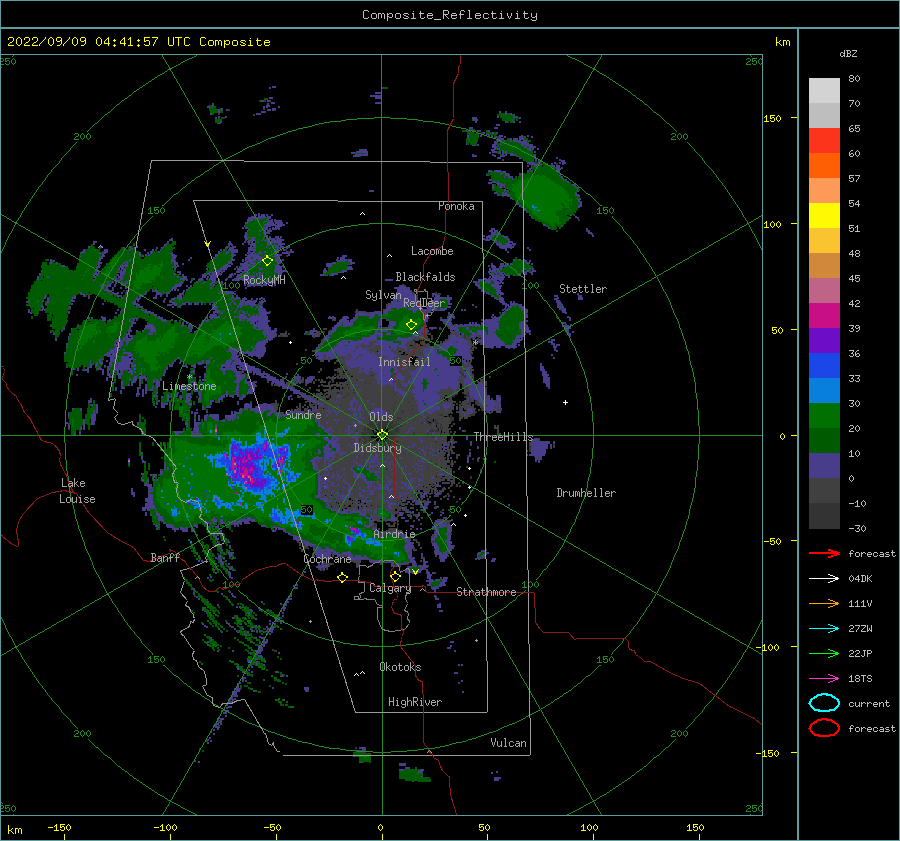Click the red forecast ellipse icon

[824, 728]
